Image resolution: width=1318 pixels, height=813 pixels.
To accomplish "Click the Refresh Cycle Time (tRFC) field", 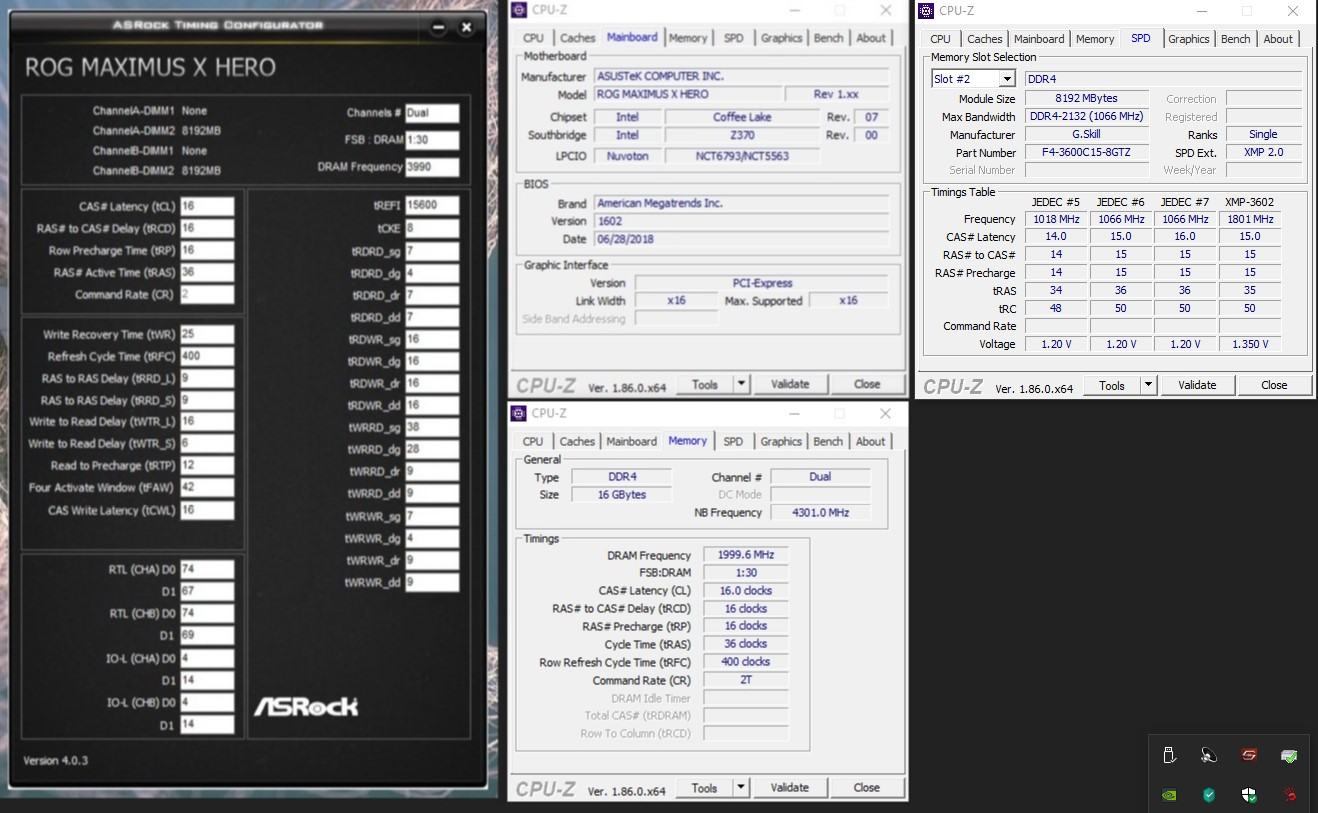I will 207,357.
